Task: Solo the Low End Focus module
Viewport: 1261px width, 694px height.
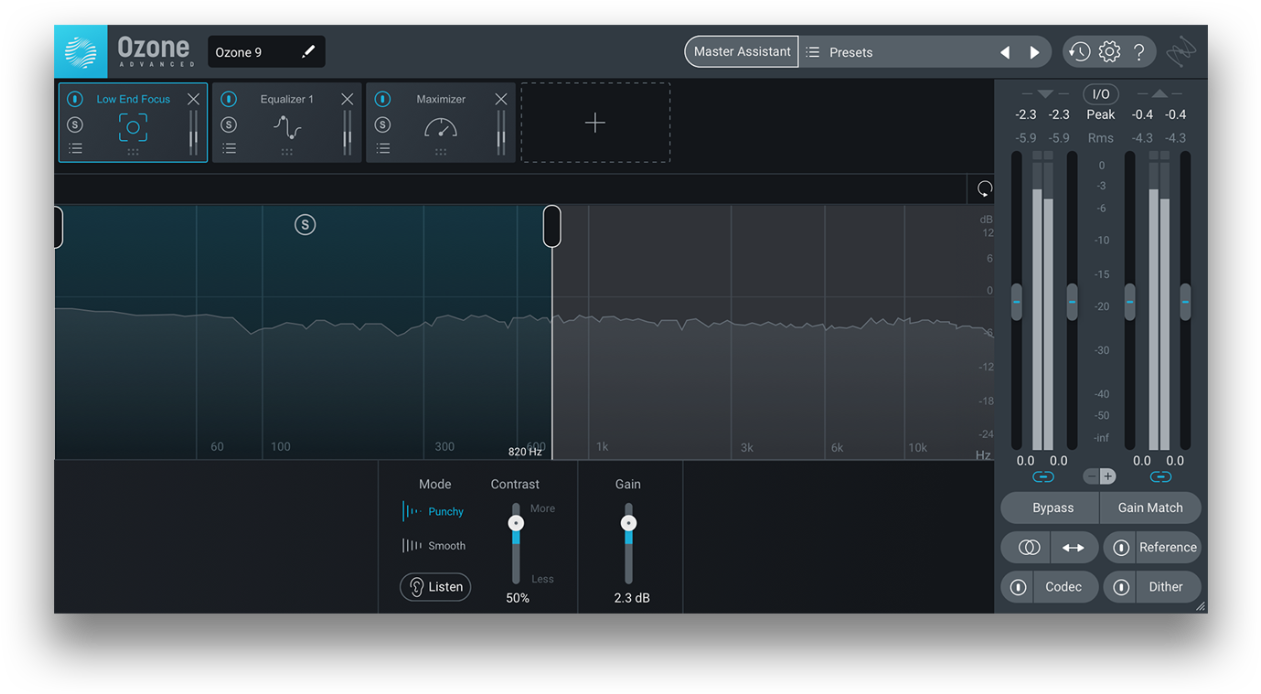Action: tap(75, 125)
